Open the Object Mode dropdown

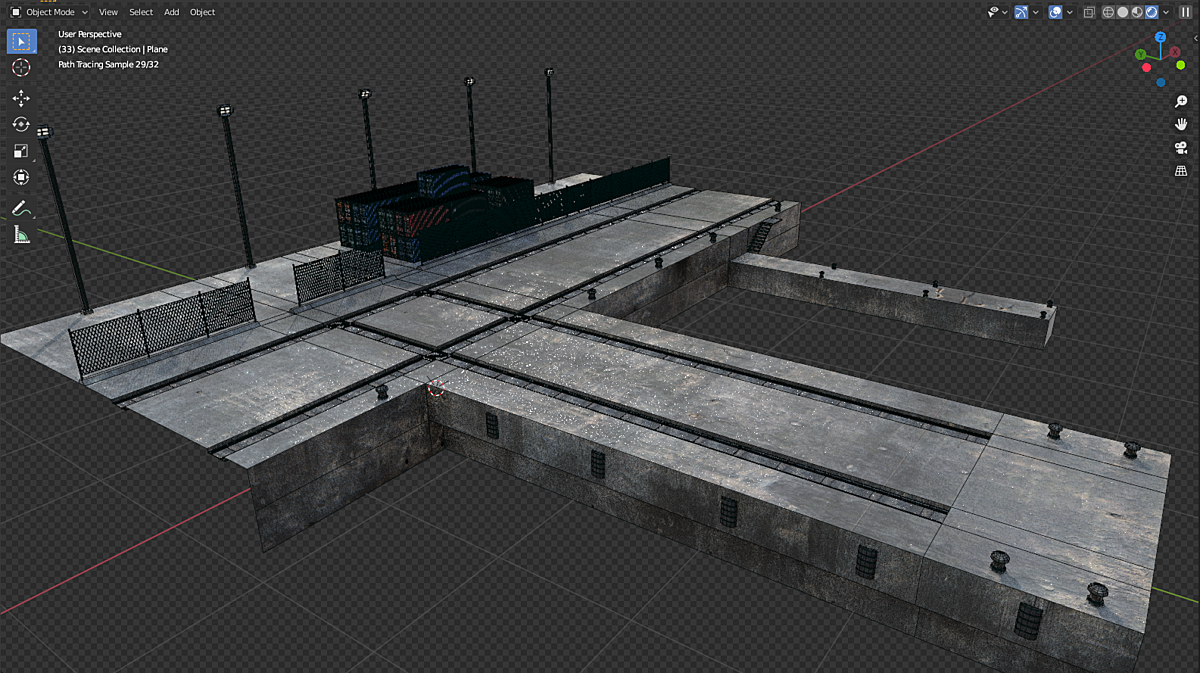[x=50, y=12]
